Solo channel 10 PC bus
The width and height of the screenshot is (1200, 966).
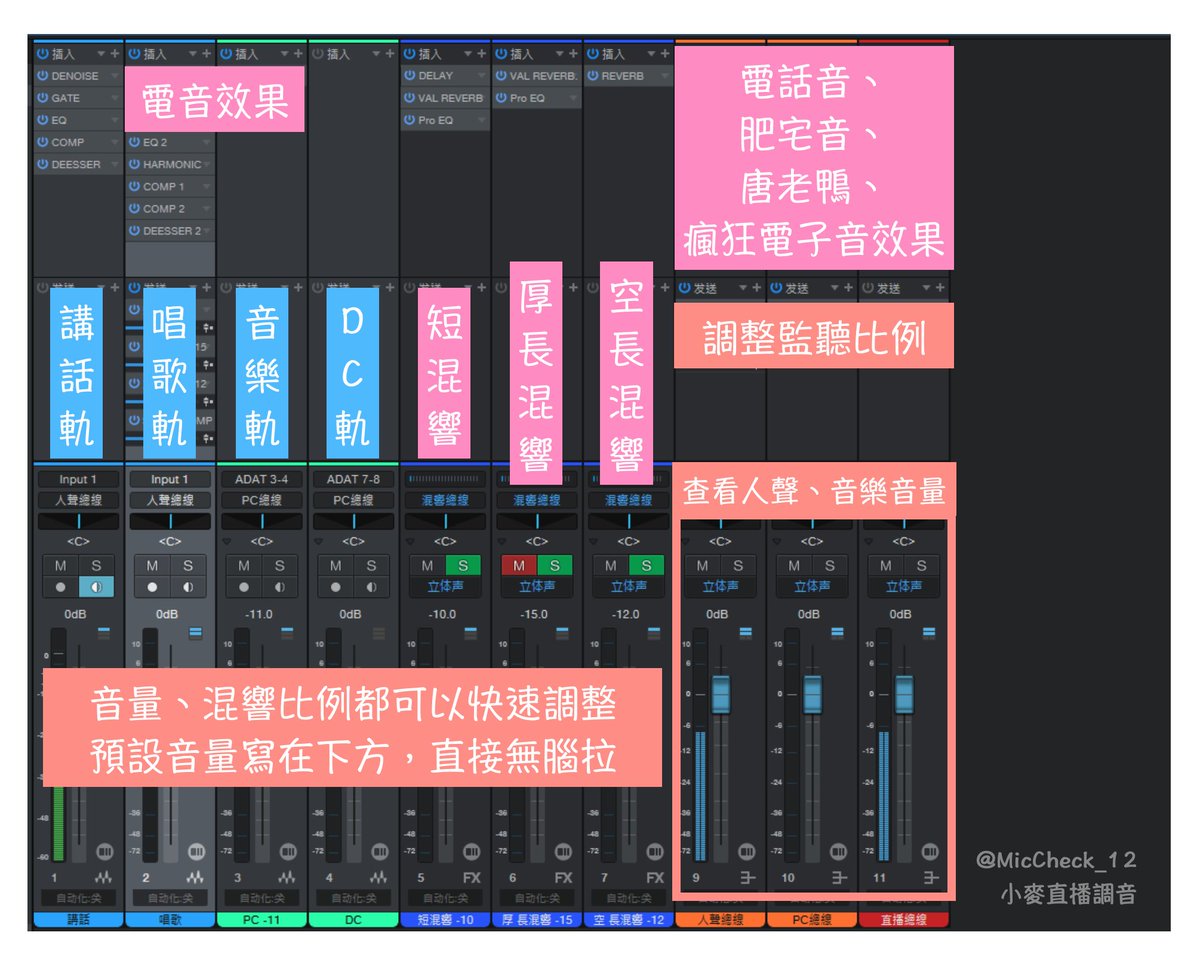coord(831,565)
